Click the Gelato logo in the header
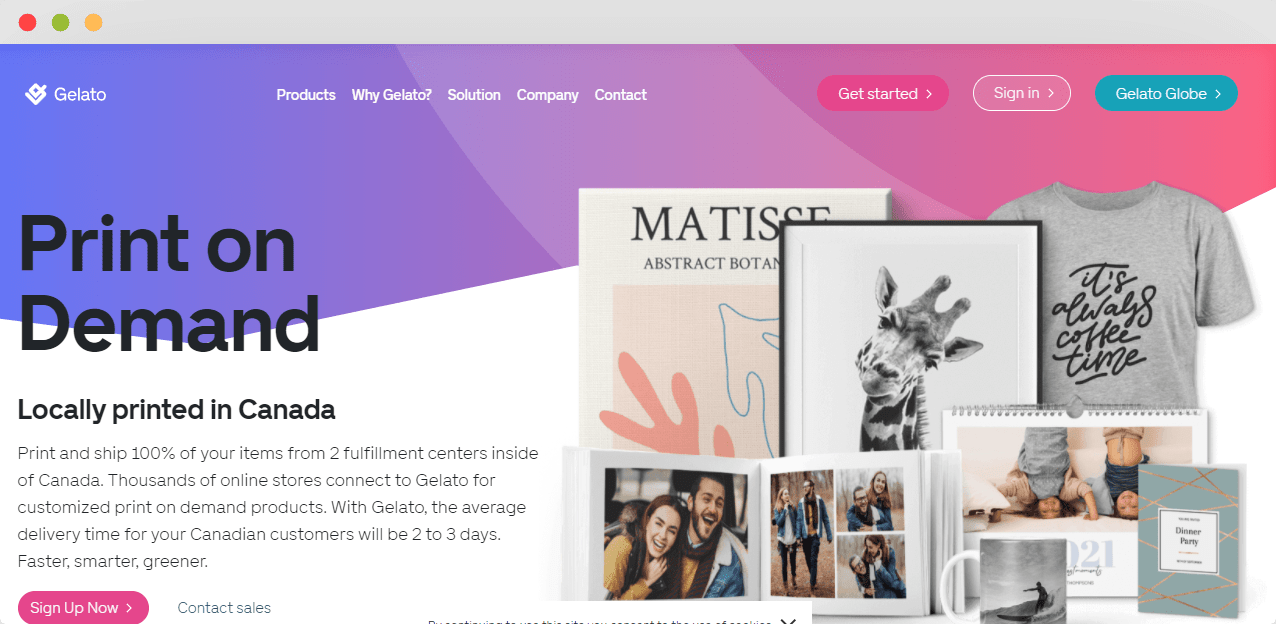Image resolution: width=1276 pixels, height=624 pixels. tap(65, 94)
